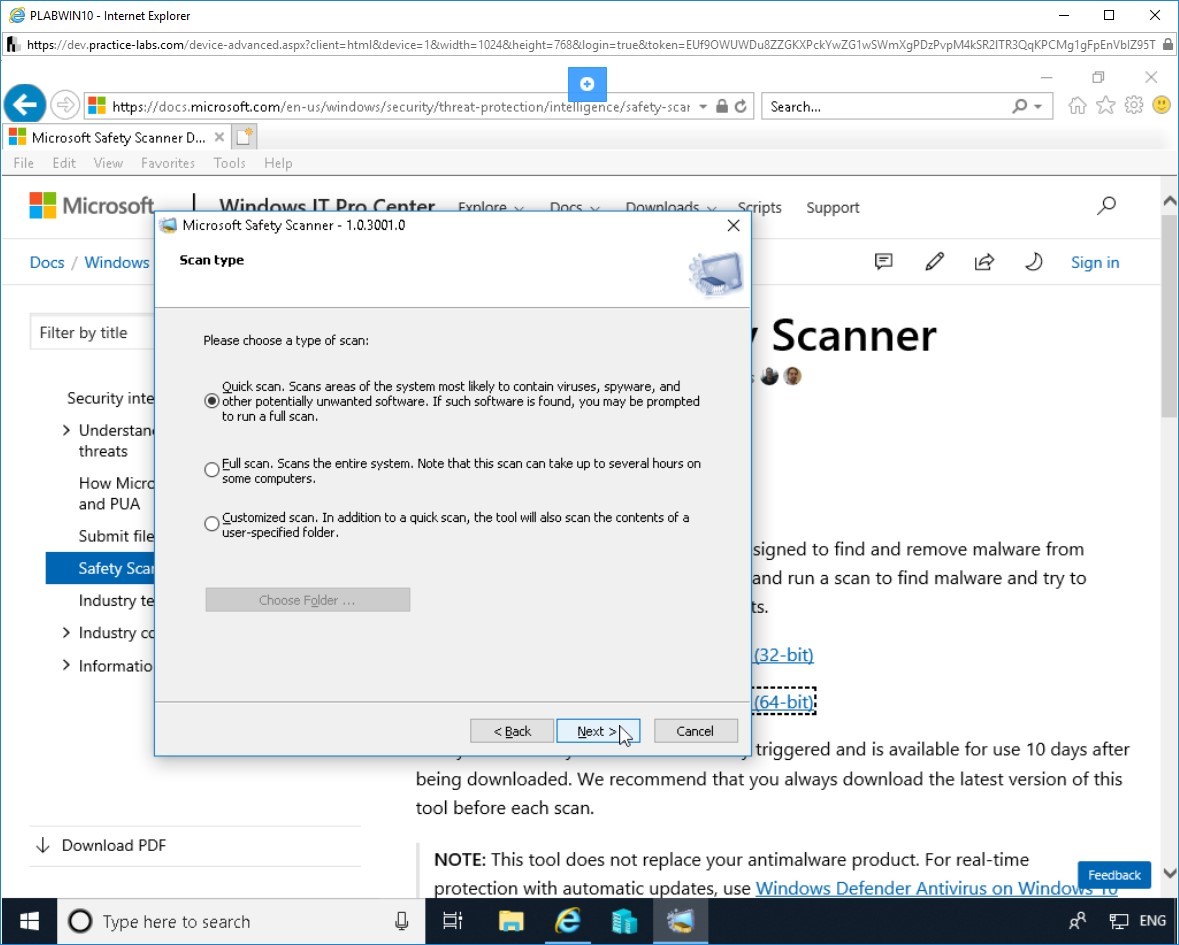The image size is (1179, 945).
Task: Open the Downloads dropdown in site navigation
Action: [x=670, y=207]
